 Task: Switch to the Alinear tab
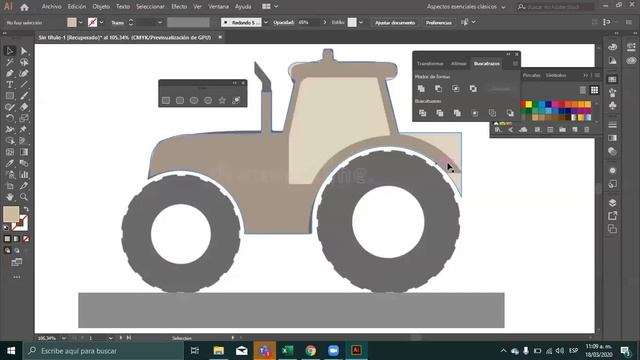point(459,64)
